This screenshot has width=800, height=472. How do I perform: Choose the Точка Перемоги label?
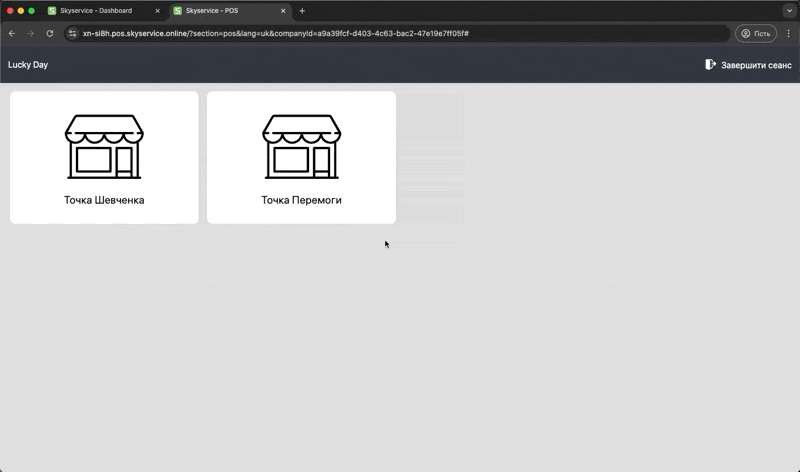coord(301,200)
